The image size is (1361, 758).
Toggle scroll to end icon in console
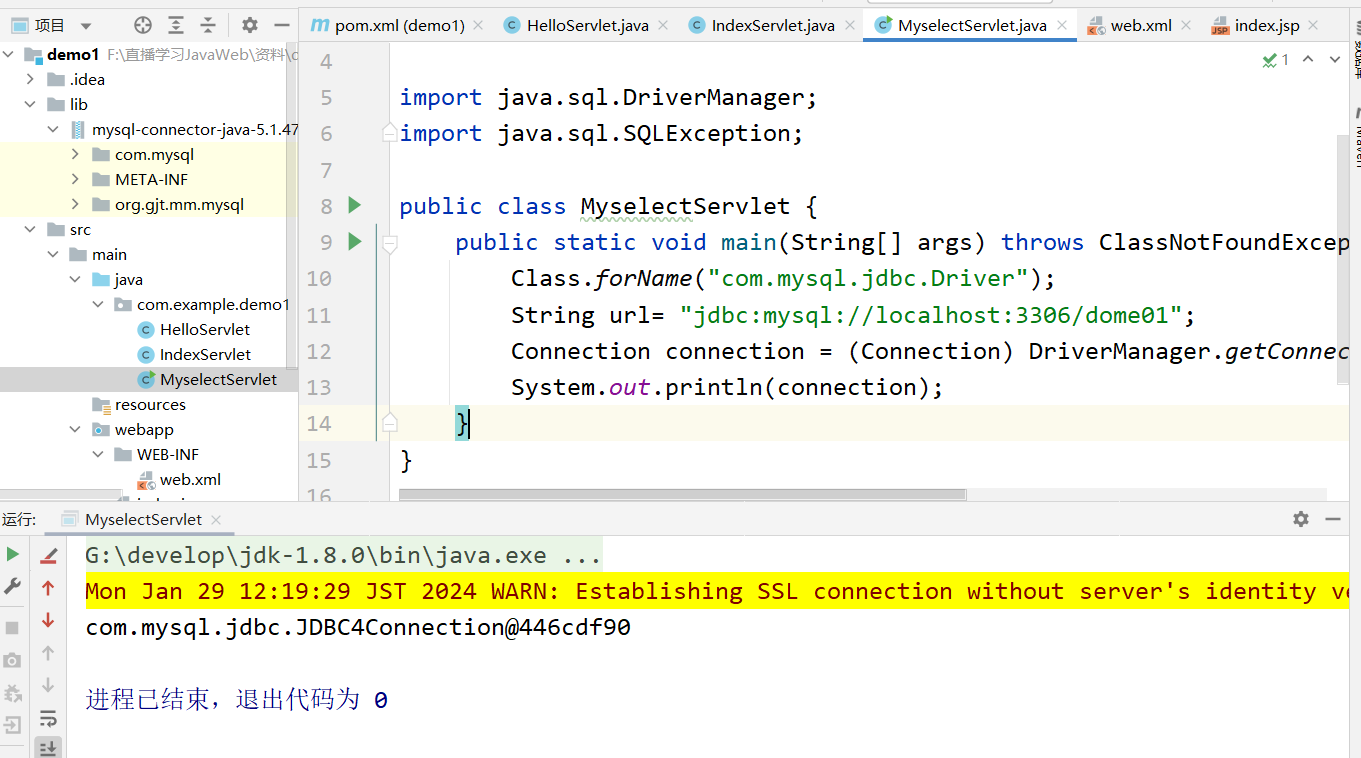[47, 748]
